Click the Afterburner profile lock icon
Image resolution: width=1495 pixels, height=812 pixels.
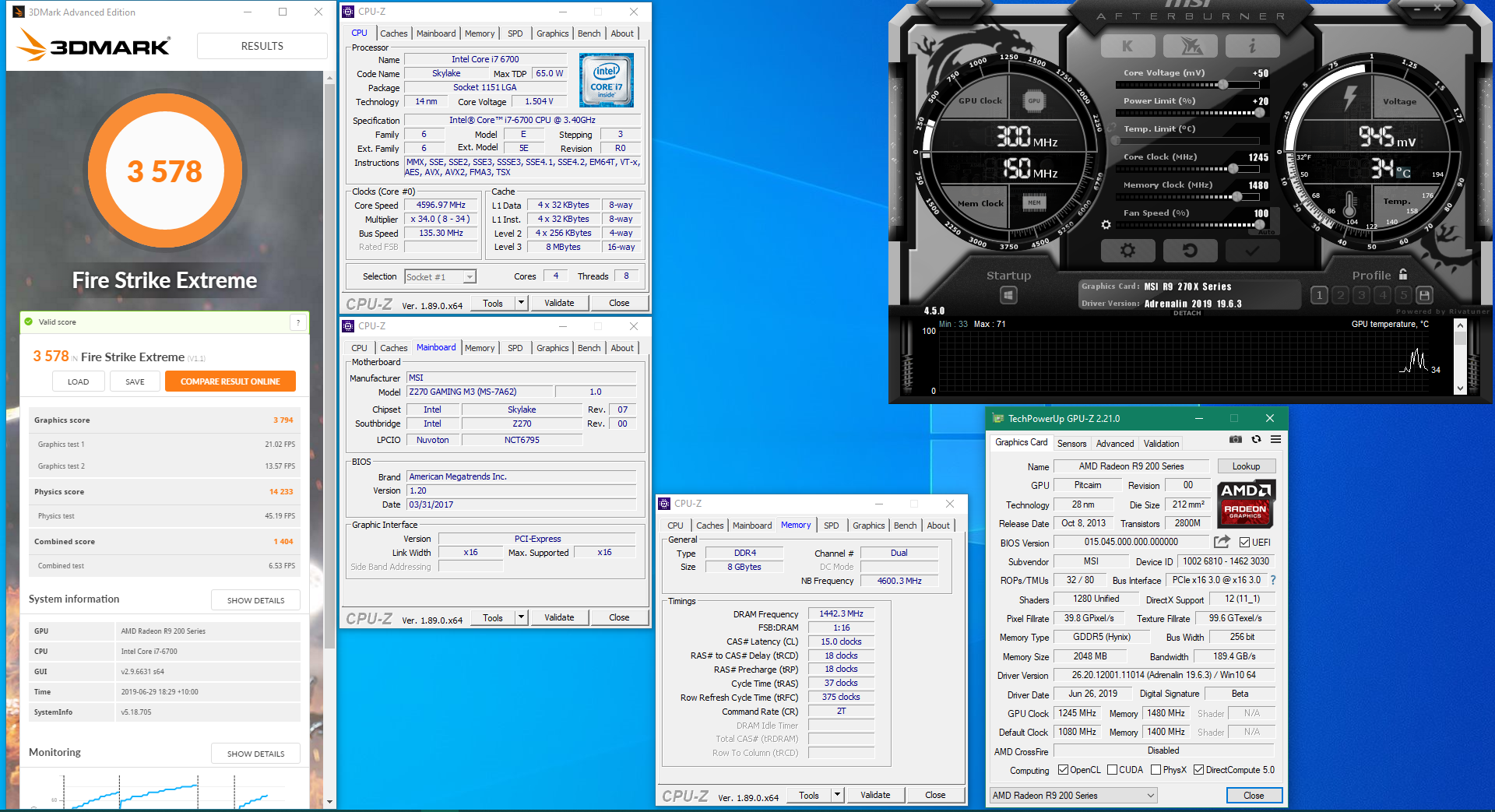click(x=1403, y=275)
